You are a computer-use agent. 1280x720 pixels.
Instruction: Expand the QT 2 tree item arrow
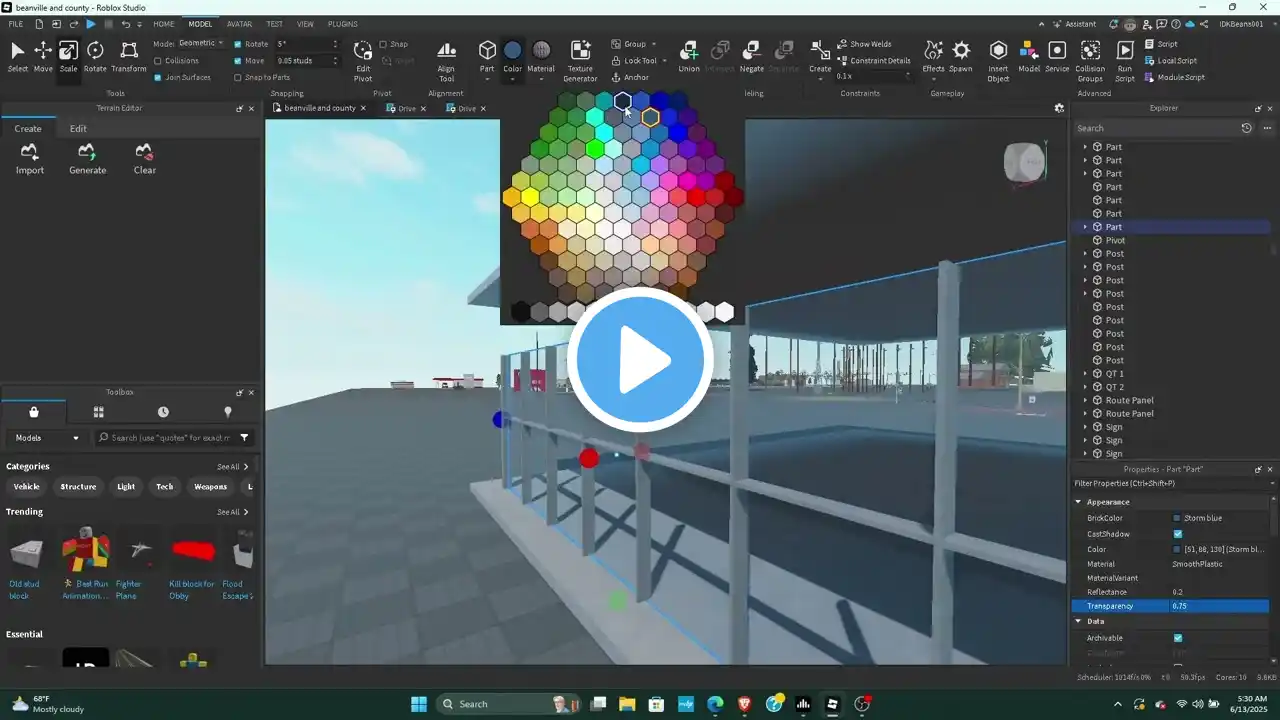click(1085, 387)
